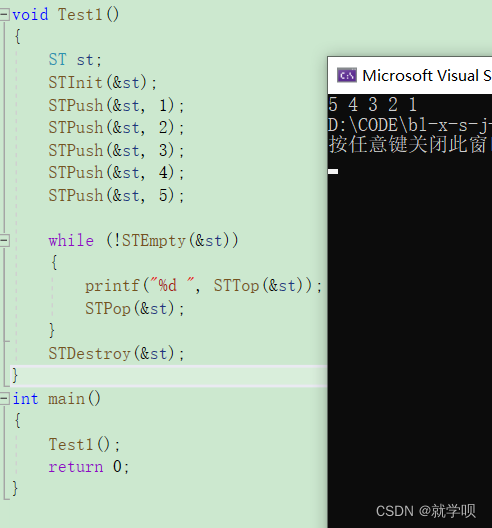492x528 pixels.
Task: Click the 'return 0;' line
Action: 89,467
